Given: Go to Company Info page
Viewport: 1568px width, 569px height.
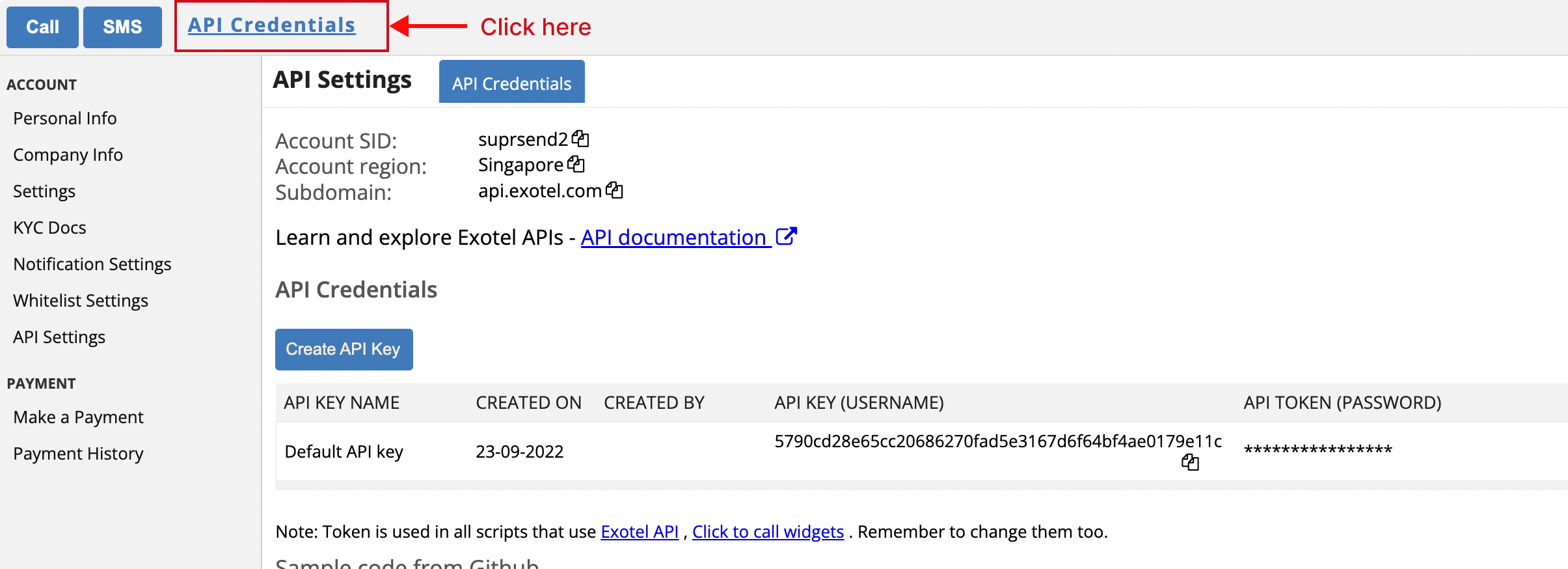Looking at the screenshot, I should (68, 155).
